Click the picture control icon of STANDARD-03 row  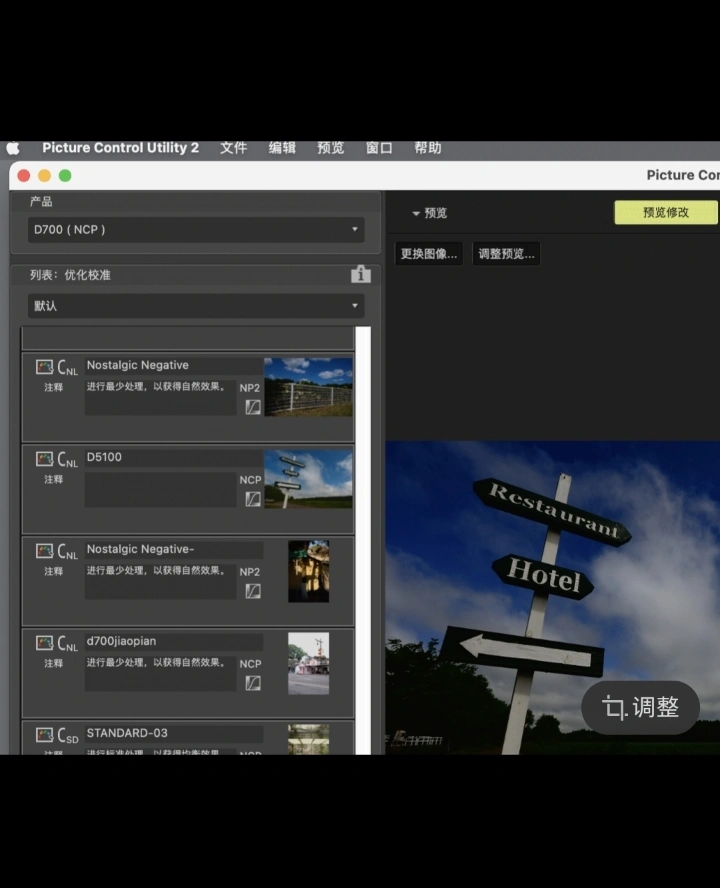coord(44,735)
